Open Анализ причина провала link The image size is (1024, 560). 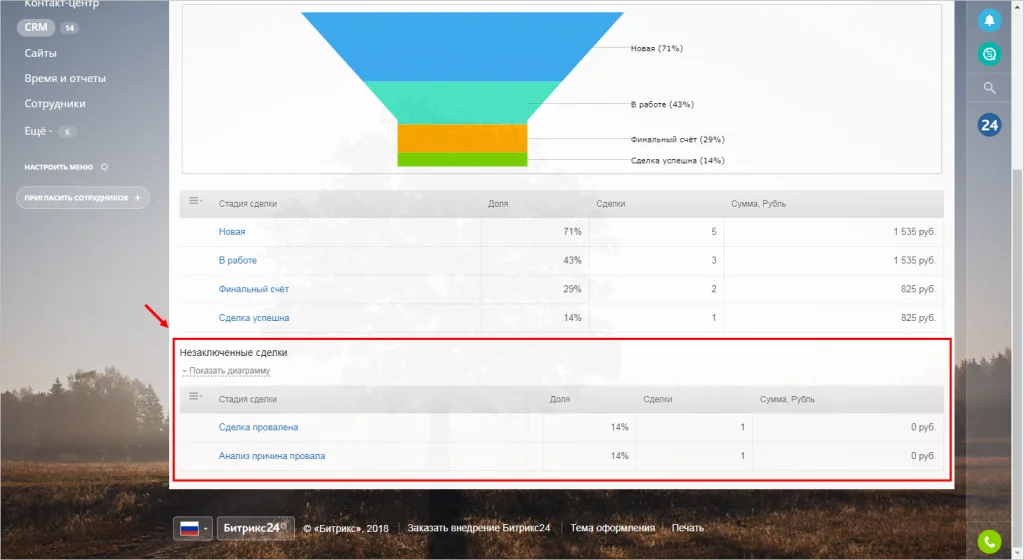(x=272, y=456)
